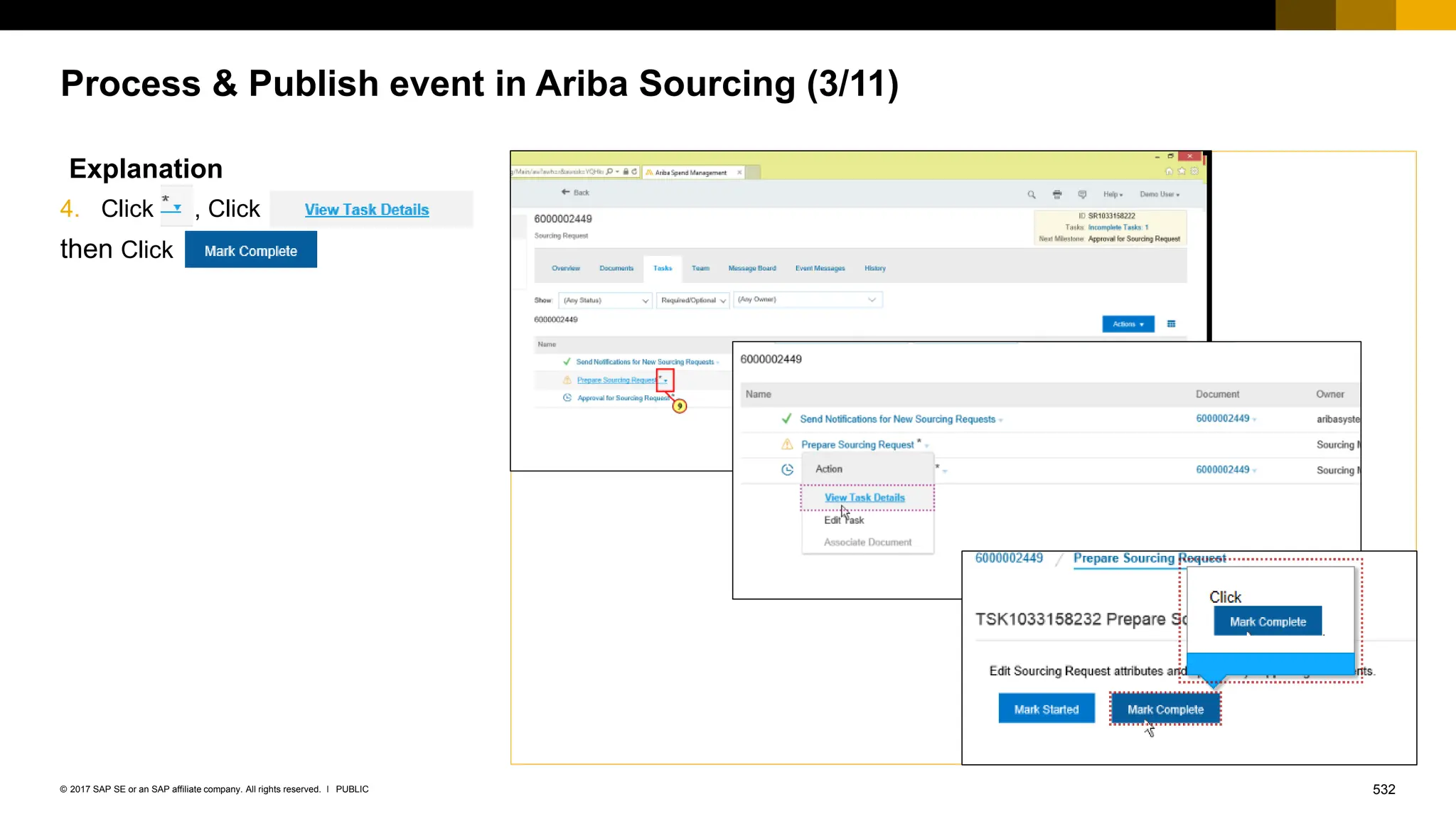
Task: Click the Prepare Sourcing Request breadcrumb
Action: [x=1150, y=559]
